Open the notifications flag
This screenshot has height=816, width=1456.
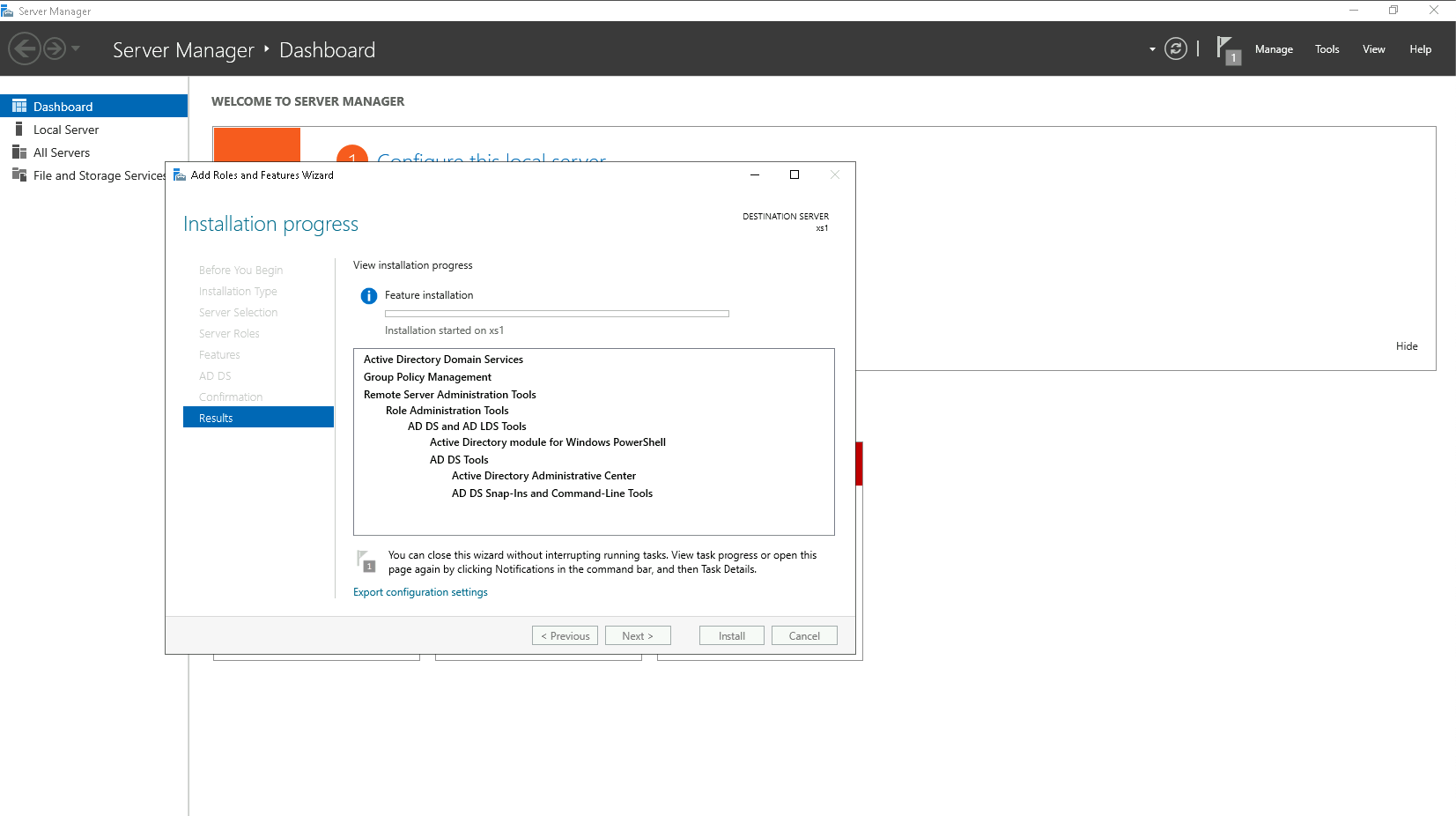pyautogui.click(x=1227, y=49)
